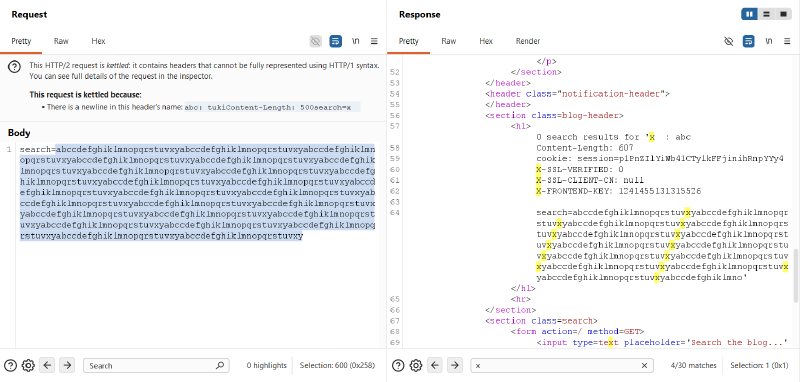Select combined tabbed layout view
The height and width of the screenshot is (382, 800).
coord(783,14)
